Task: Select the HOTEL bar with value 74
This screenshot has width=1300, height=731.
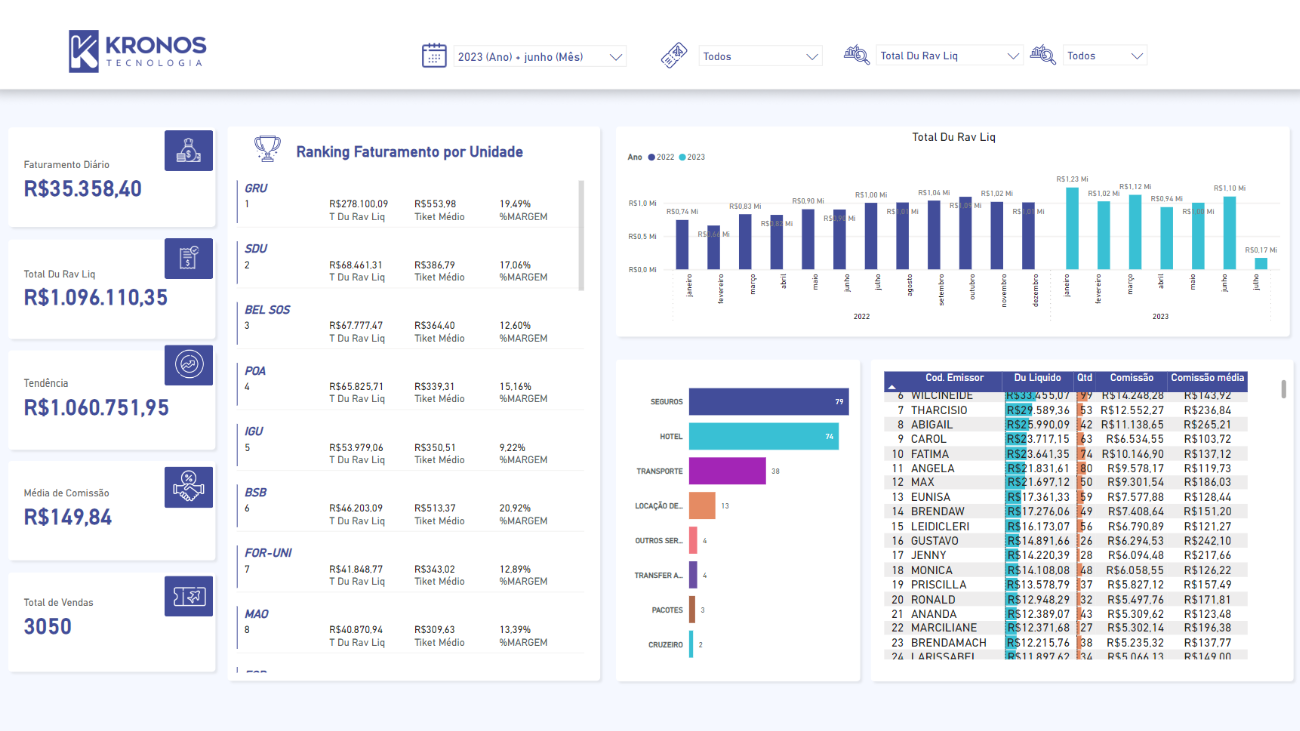Action: coord(764,436)
